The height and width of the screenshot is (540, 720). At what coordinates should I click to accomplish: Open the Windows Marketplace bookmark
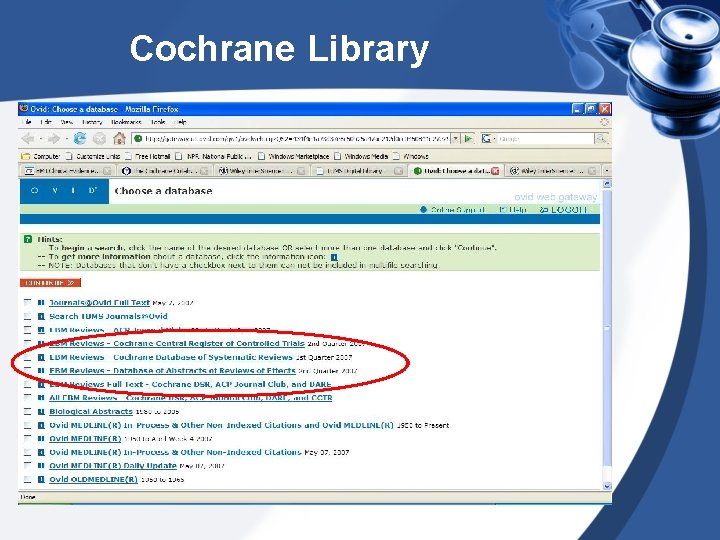(294, 156)
